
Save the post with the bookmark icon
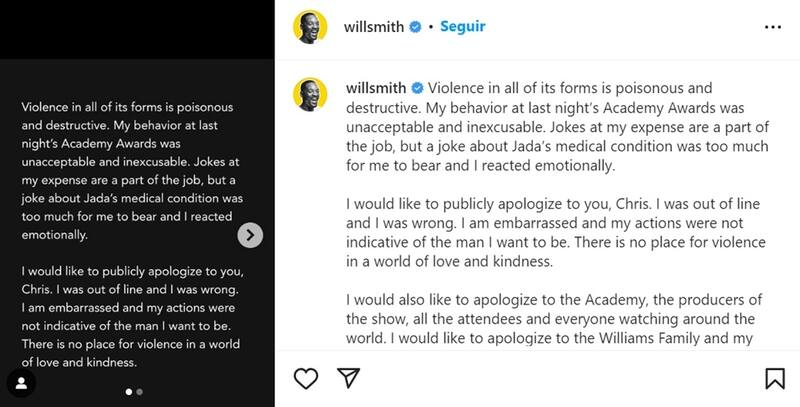click(774, 379)
